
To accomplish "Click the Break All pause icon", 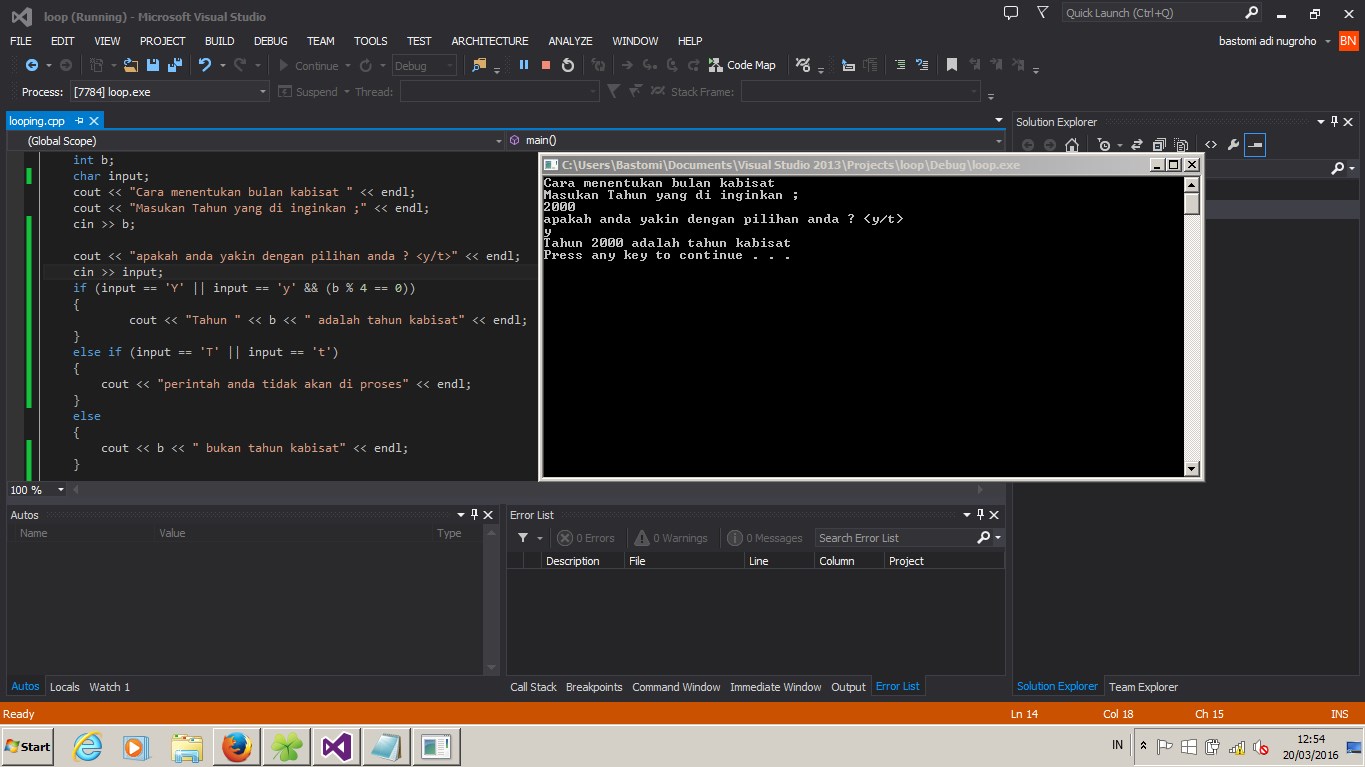I will 523,65.
